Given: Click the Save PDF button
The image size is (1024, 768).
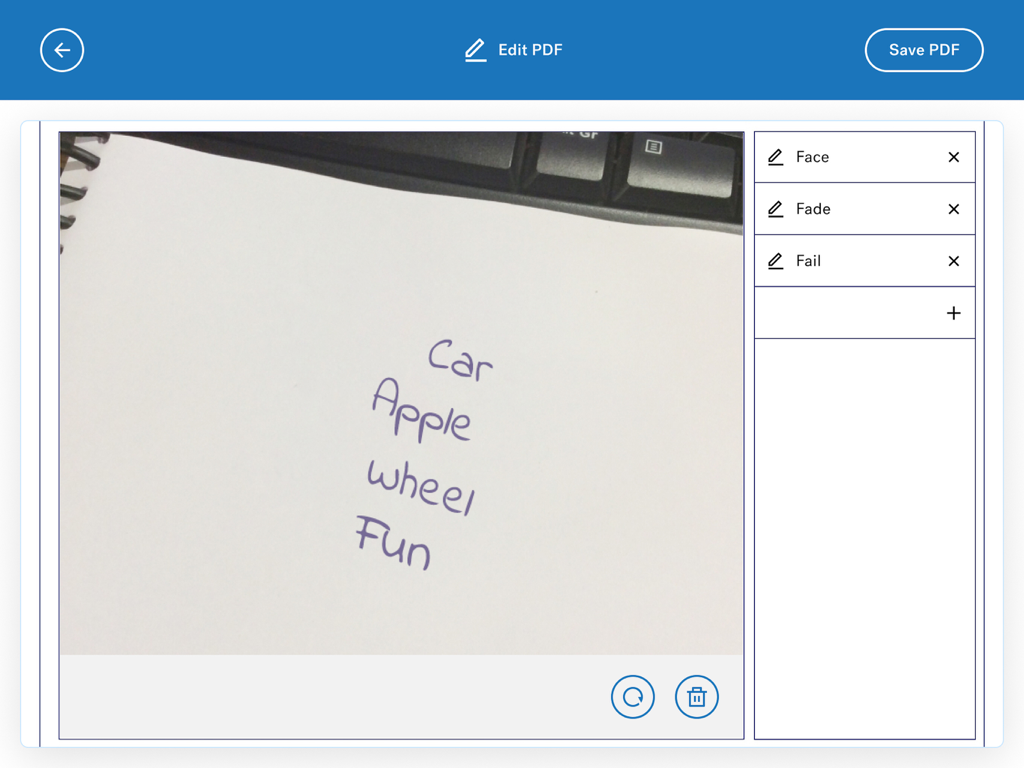Looking at the screenshot, I should [923, 49].
